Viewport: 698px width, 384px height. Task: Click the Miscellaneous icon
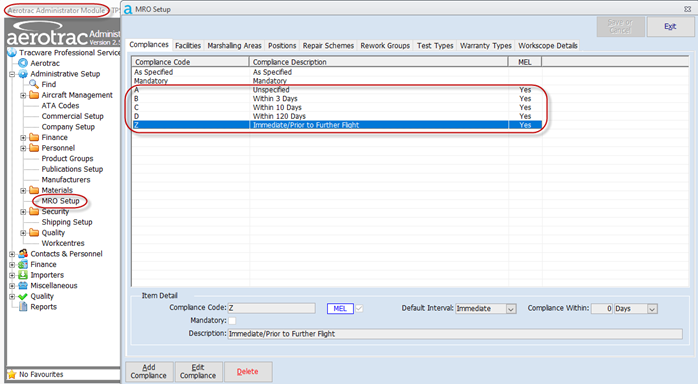[23, 286]
